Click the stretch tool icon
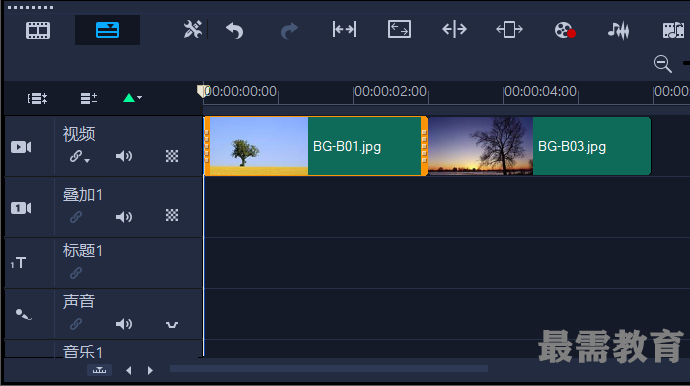This screenshot has height=386, width=690. click(399, 29)
